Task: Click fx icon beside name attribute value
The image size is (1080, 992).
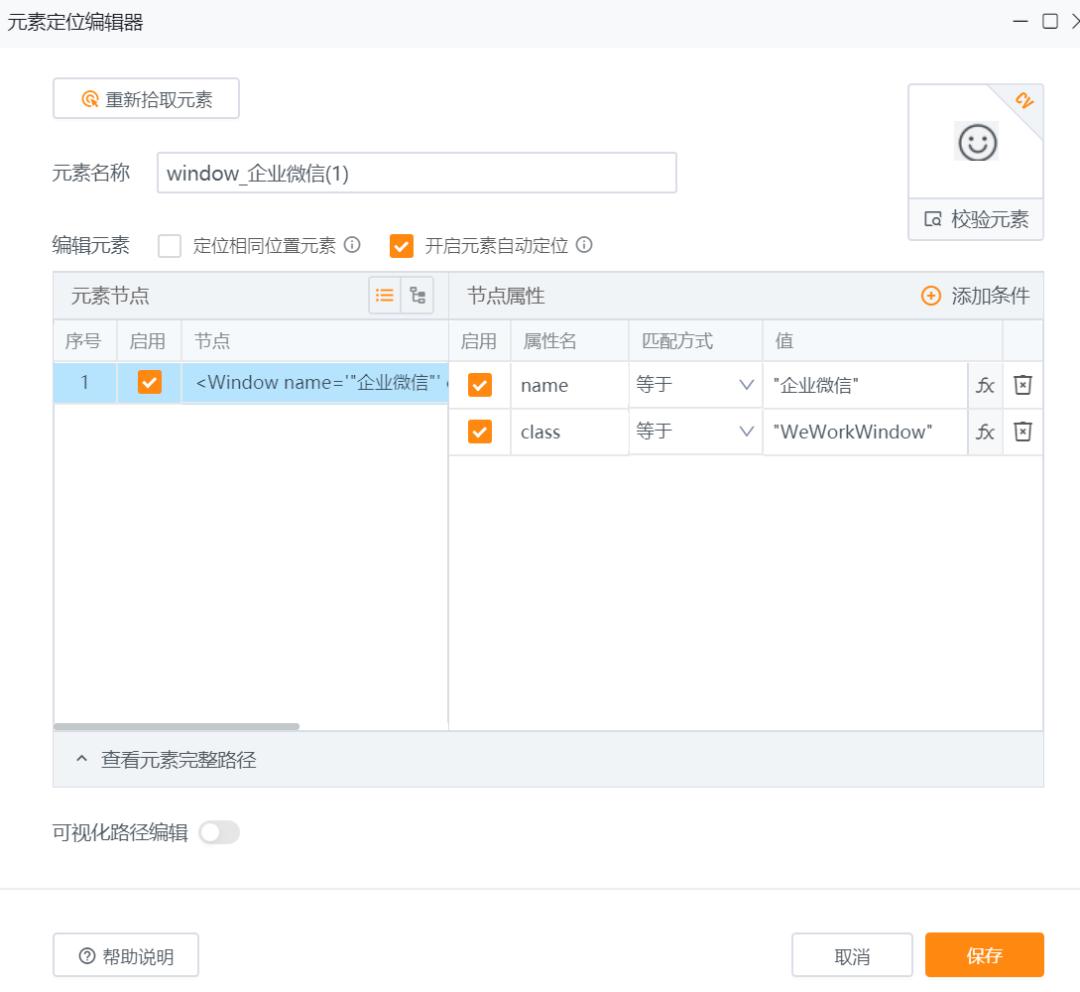Action: 985,385
